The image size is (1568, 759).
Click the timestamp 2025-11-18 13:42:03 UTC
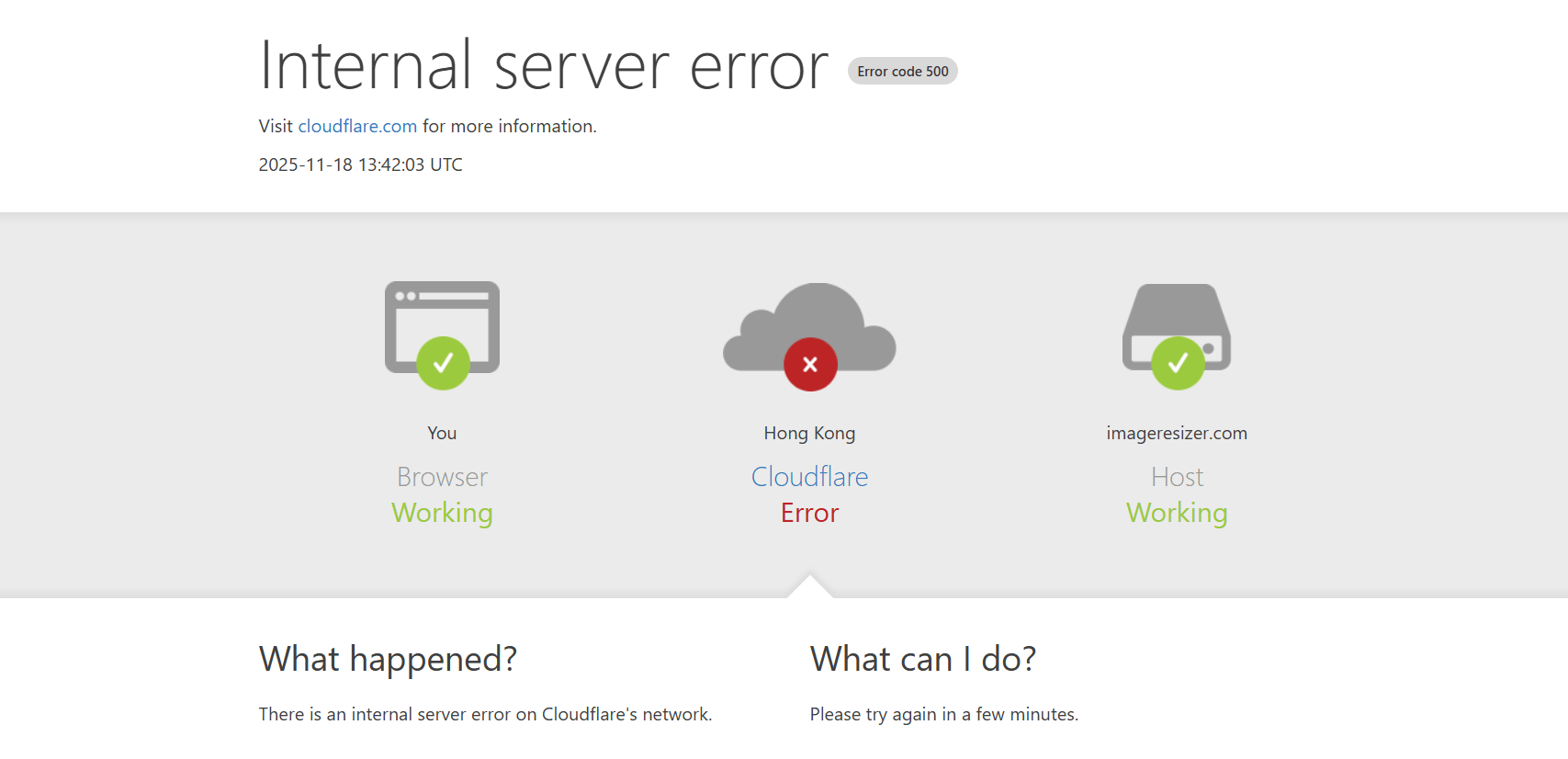361,164
